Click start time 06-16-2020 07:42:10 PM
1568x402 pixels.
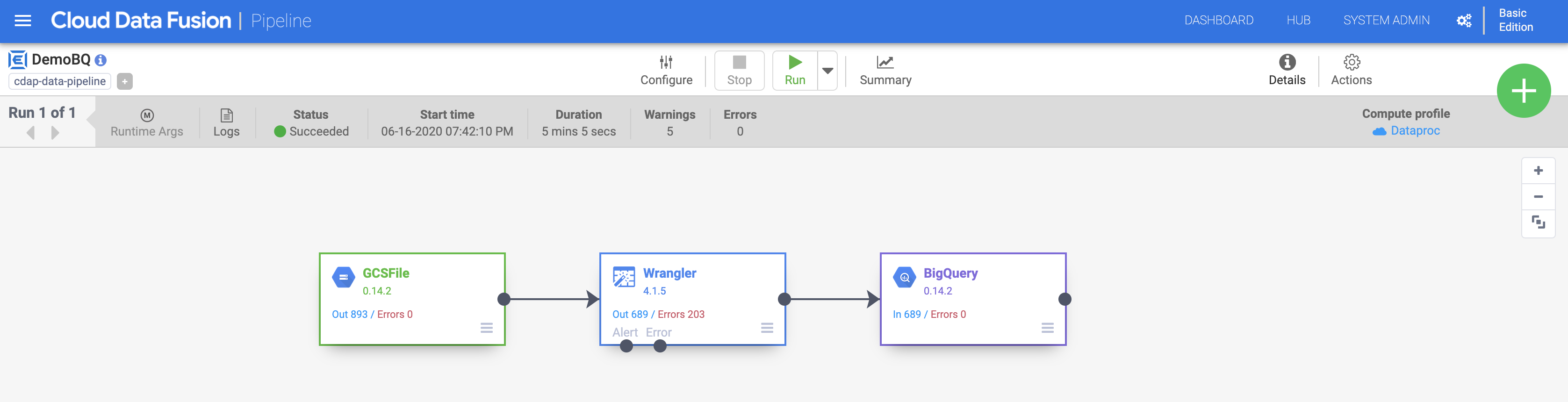click(x=447, y=131)
